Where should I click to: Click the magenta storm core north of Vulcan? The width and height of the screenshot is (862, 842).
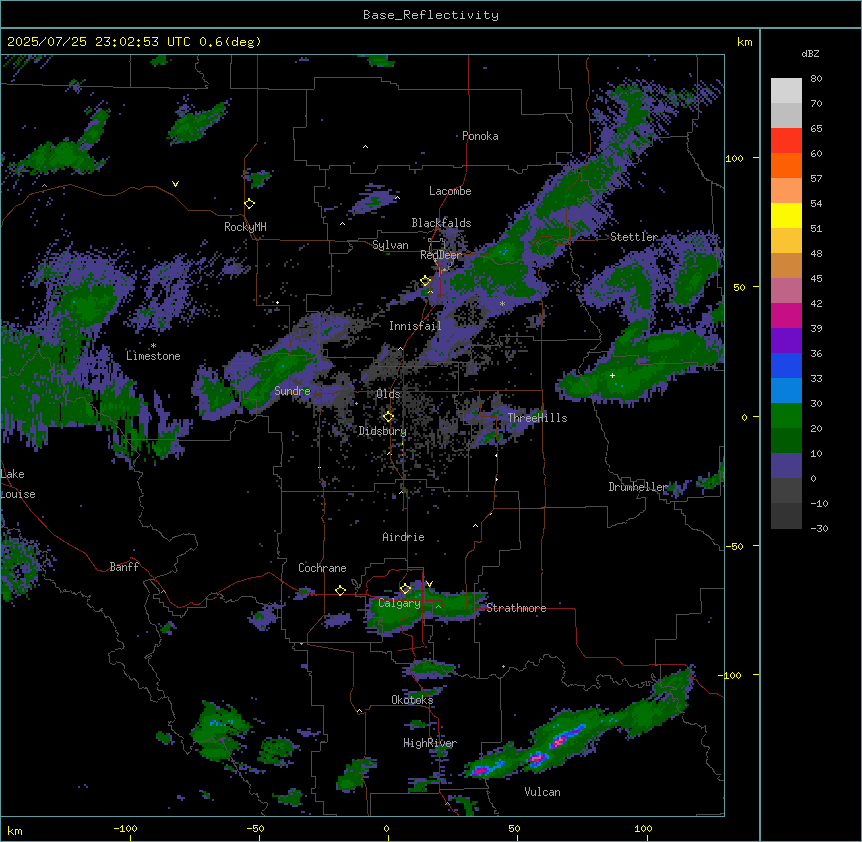559,741
